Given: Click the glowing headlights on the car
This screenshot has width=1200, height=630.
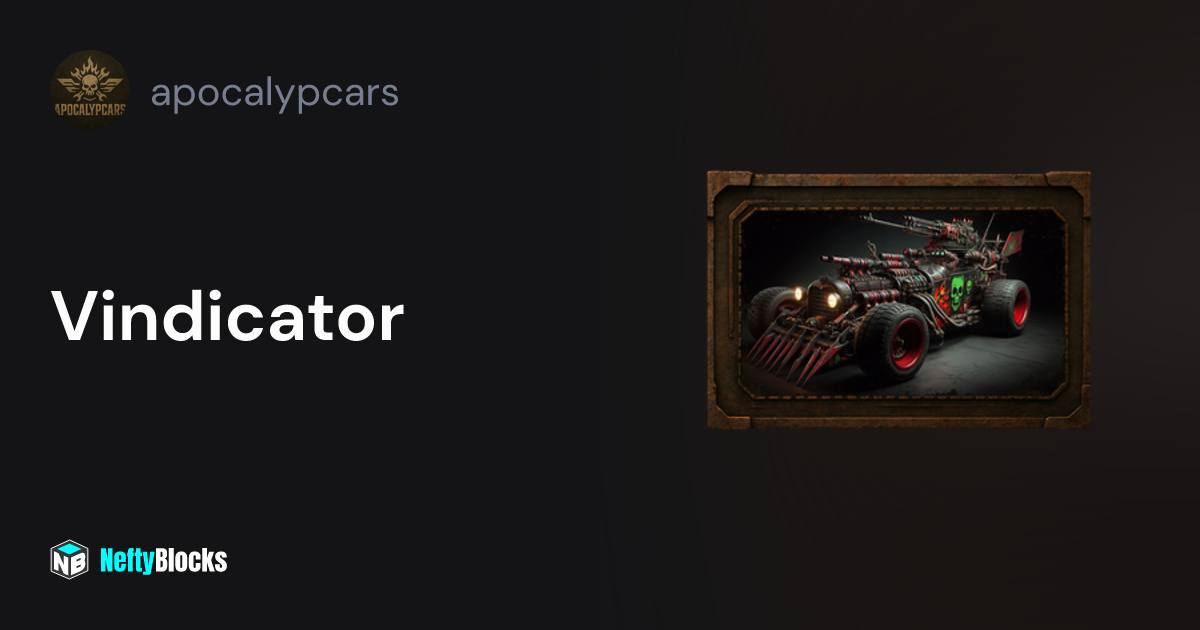Looking at the screenshot, I should [x=815, y=295].
